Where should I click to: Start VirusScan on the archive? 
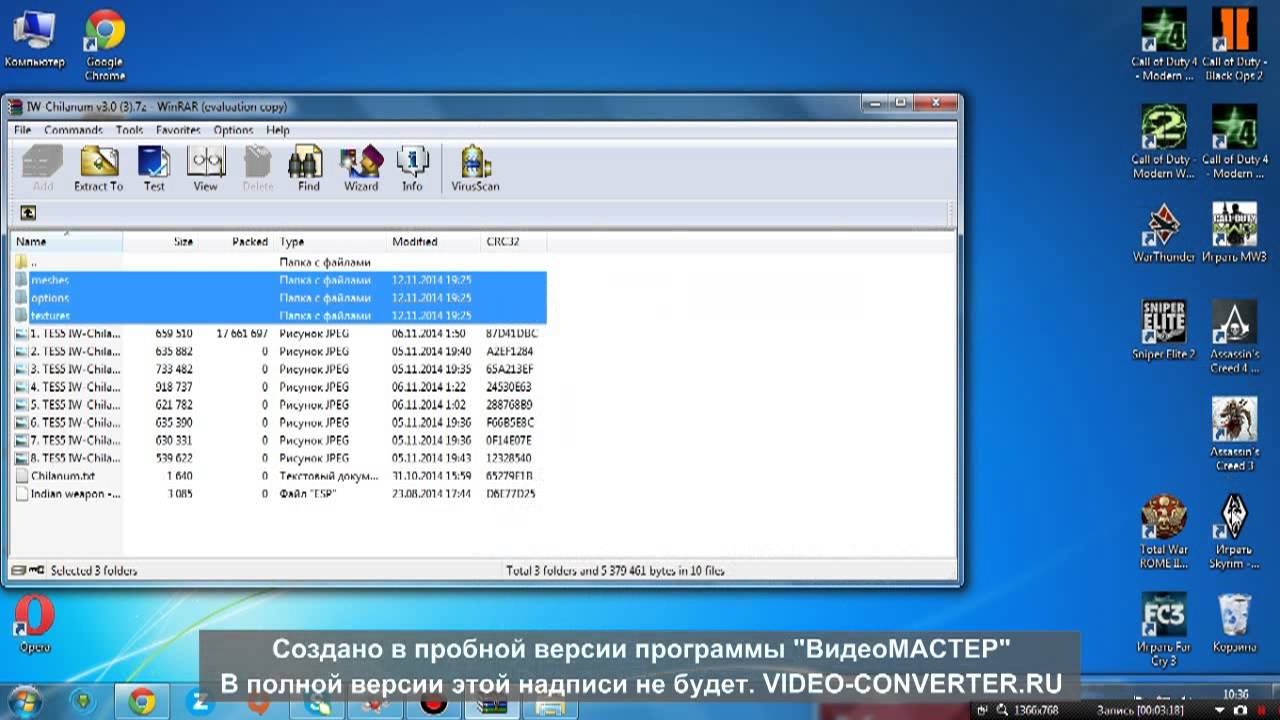(475, 168)
